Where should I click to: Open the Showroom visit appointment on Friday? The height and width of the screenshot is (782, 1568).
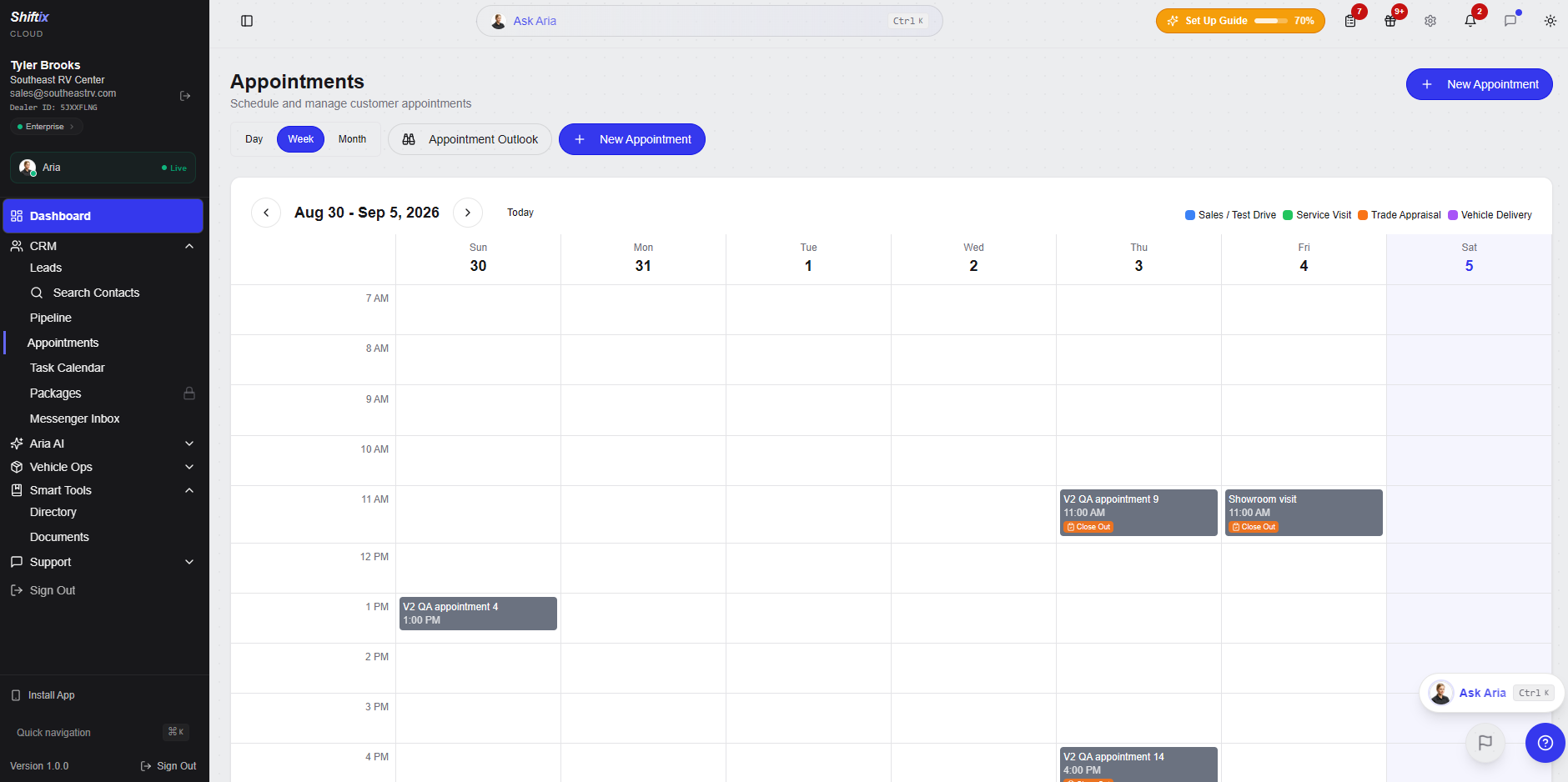(x=1304, y=512)
